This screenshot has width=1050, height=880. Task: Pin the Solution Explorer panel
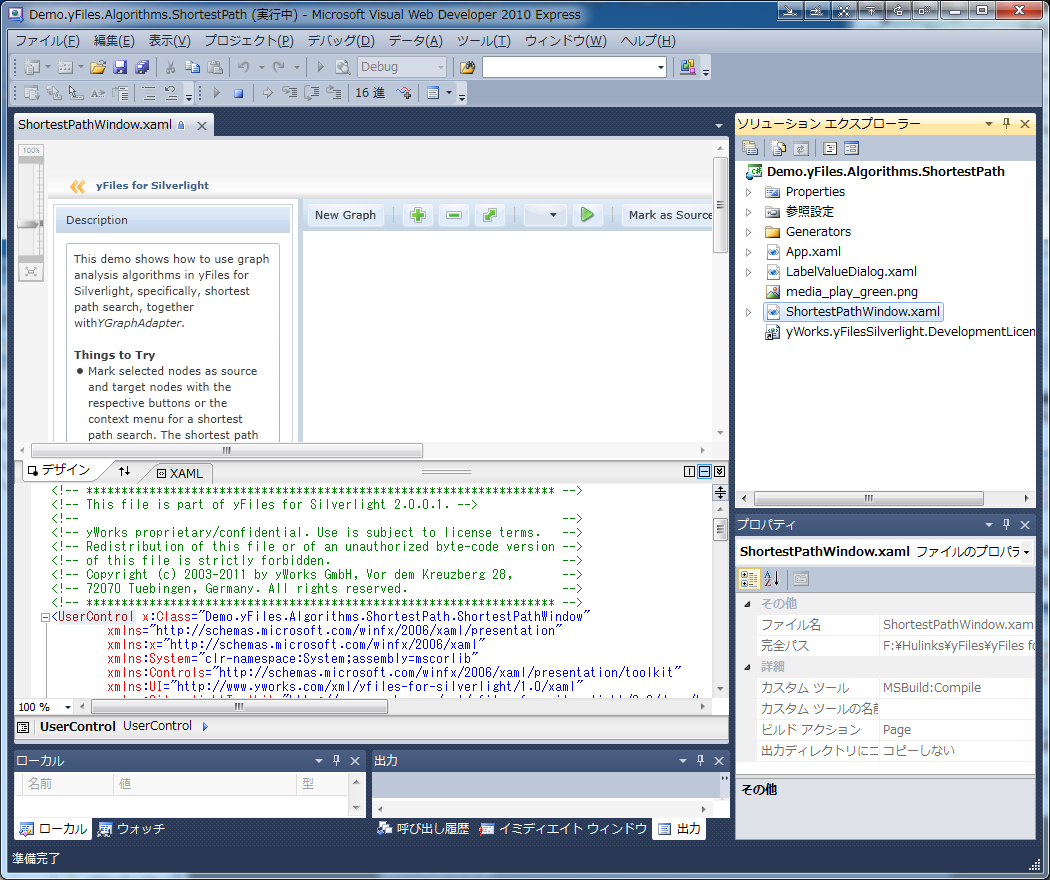pyautogui.click(x=1006, y=123)
